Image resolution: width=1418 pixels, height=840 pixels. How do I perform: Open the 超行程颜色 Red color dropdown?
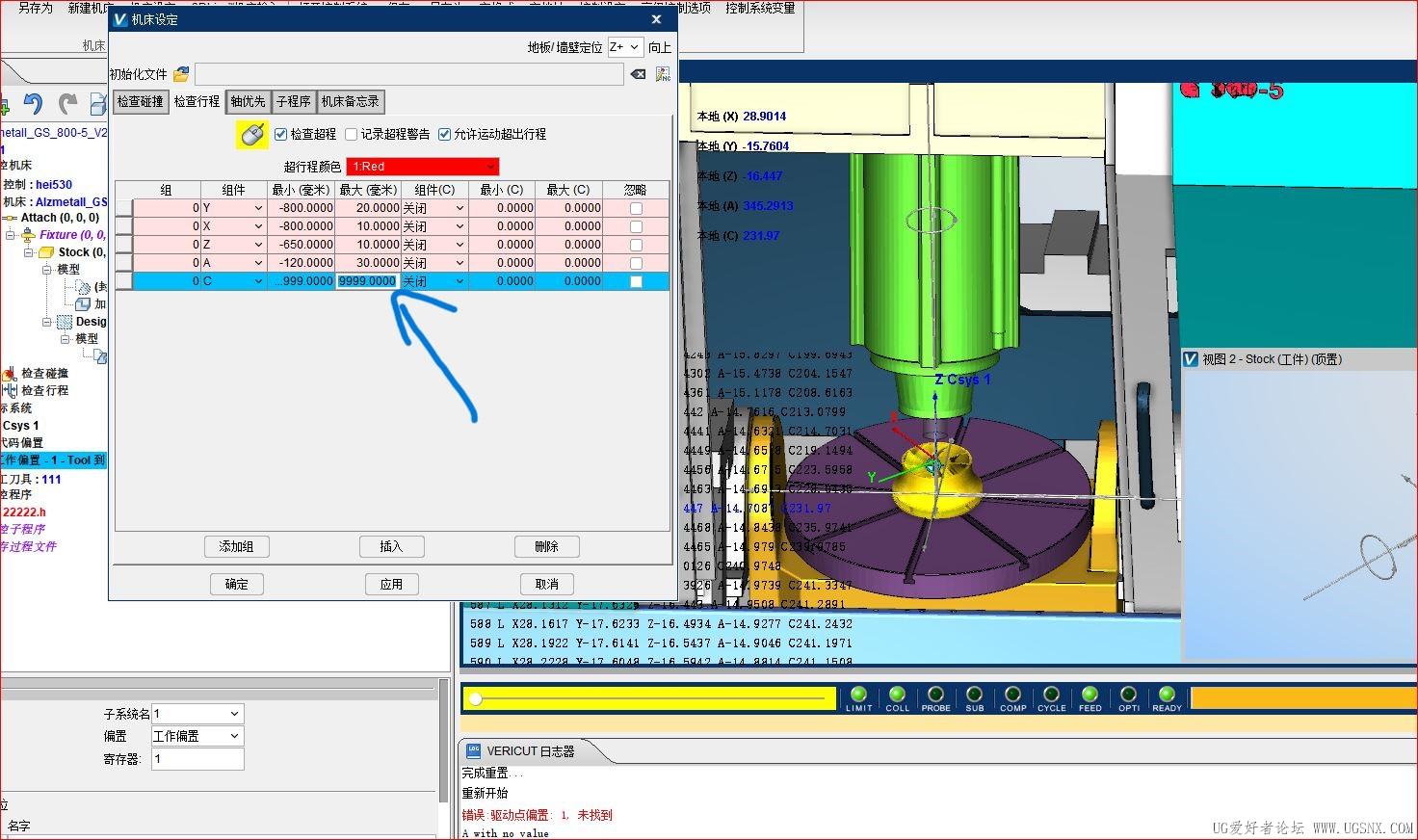click(x=422, y=167)
